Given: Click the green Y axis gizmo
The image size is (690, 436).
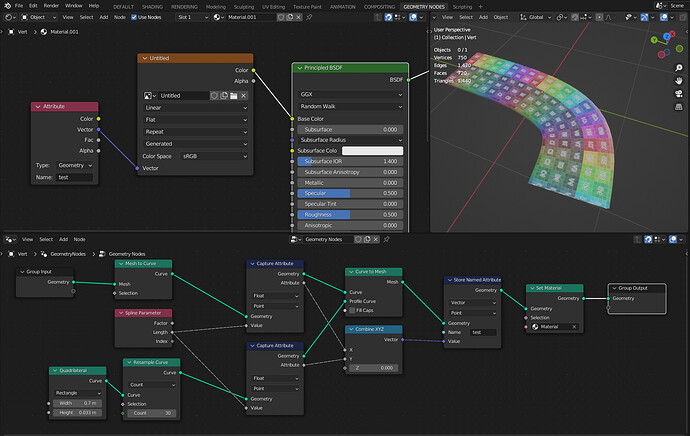Looking at the screenshot, I should click(654, 40).
